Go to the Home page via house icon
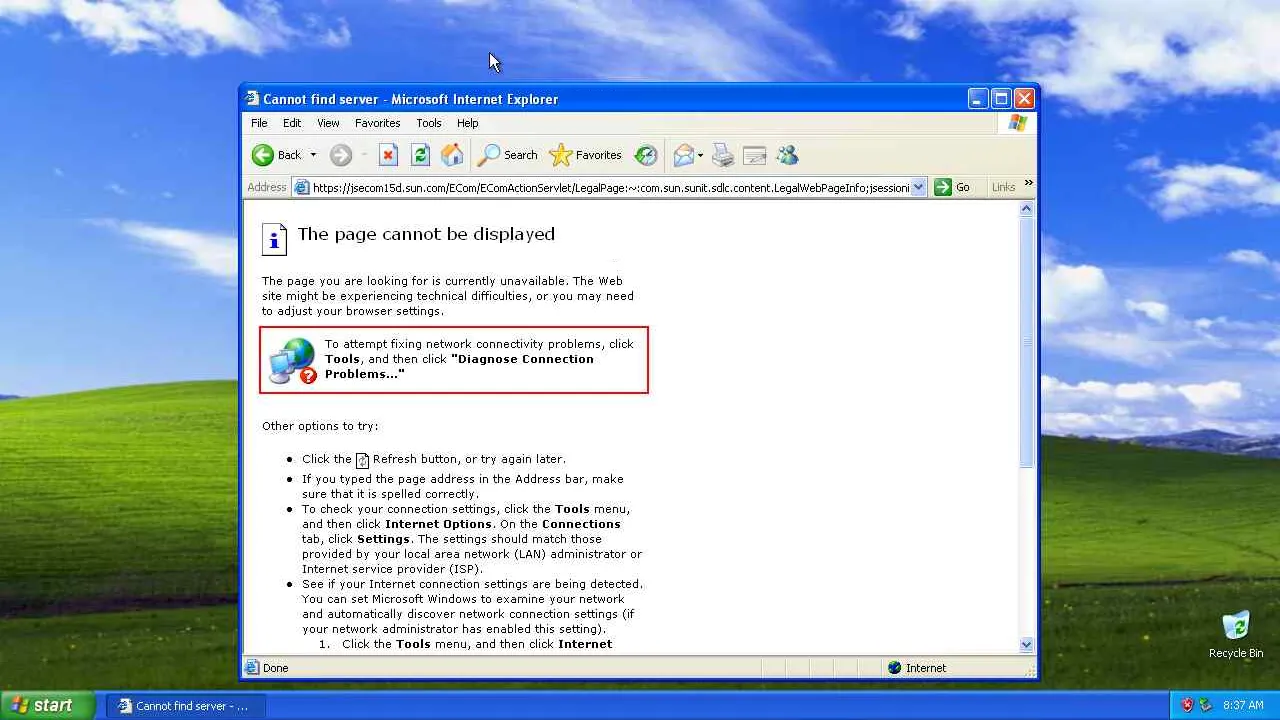 click(452, 155)
